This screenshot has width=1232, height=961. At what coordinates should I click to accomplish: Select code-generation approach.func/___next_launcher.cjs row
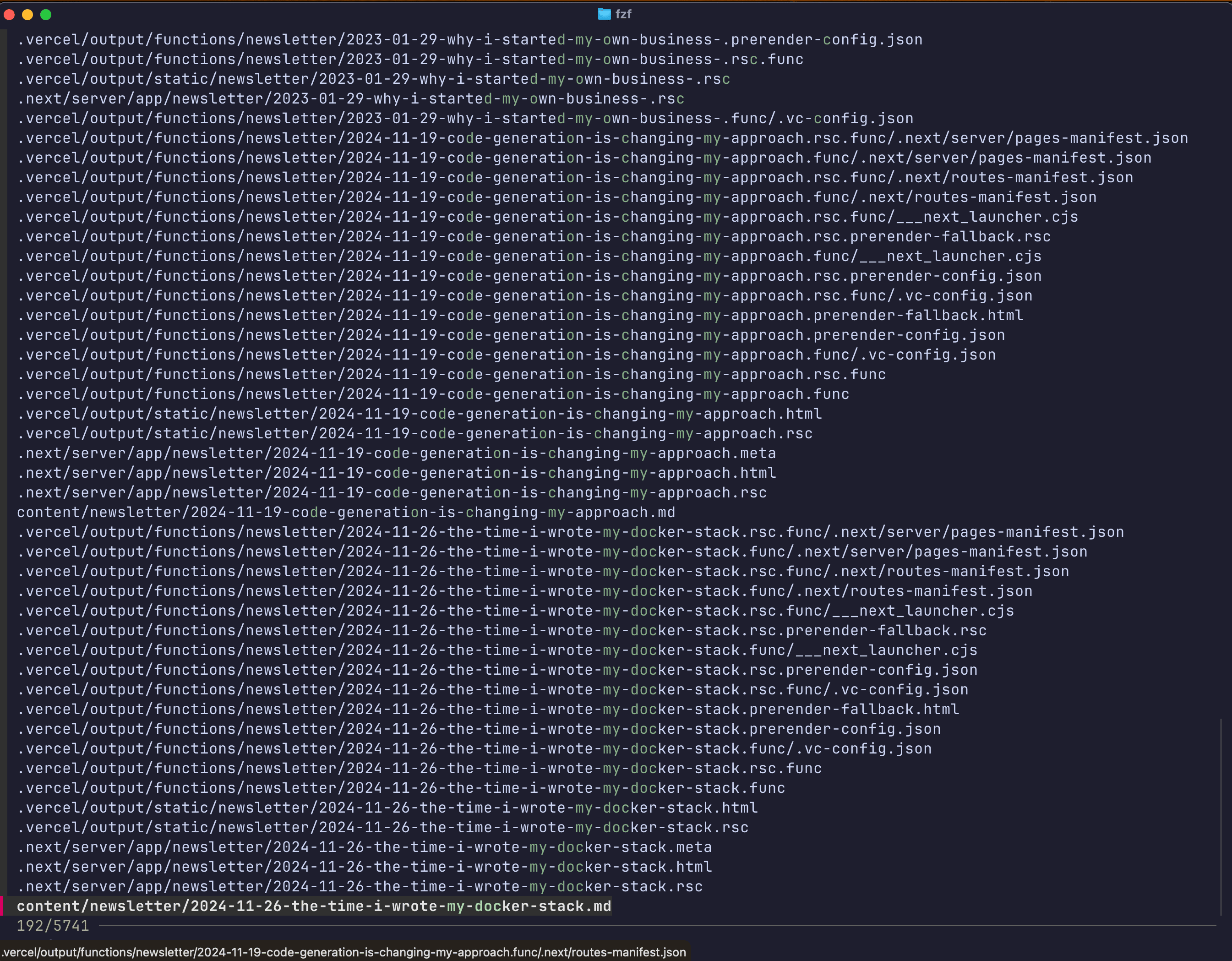(529, 256)
